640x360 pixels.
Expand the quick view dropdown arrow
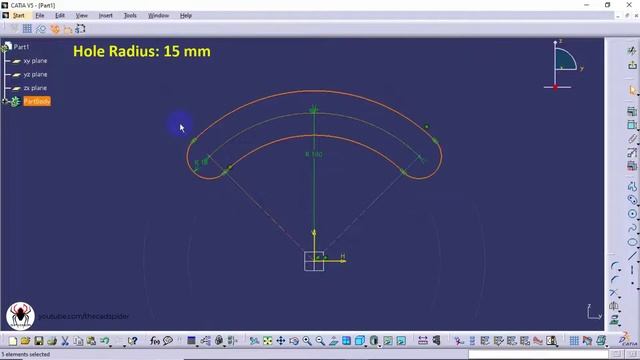366,347
